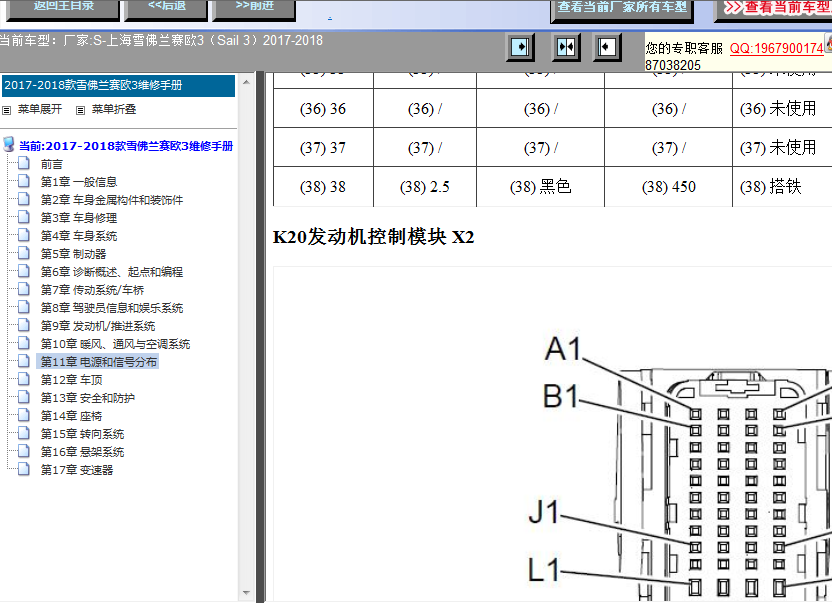Screen dimensions: 832x603
Task: Open 第10章 暖风、通风与空调系统
Action: 115,344
